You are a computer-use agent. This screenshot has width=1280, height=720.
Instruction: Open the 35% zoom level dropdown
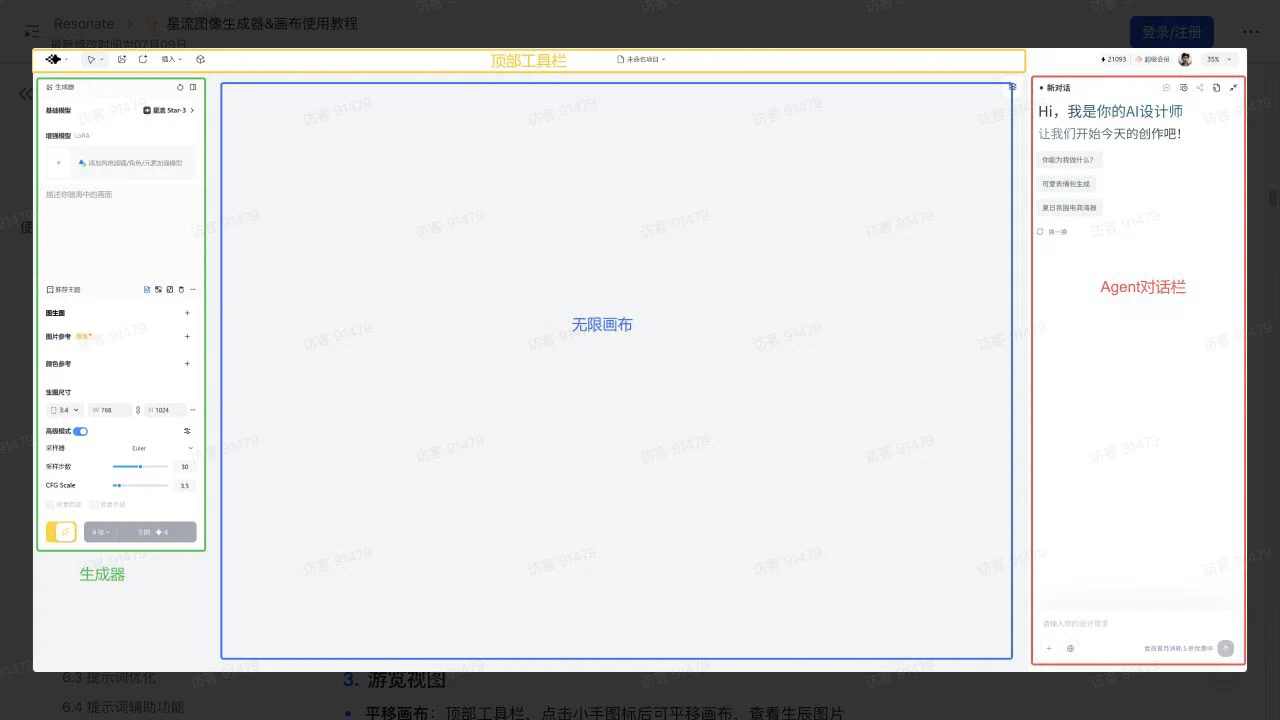coord(1216,60)
